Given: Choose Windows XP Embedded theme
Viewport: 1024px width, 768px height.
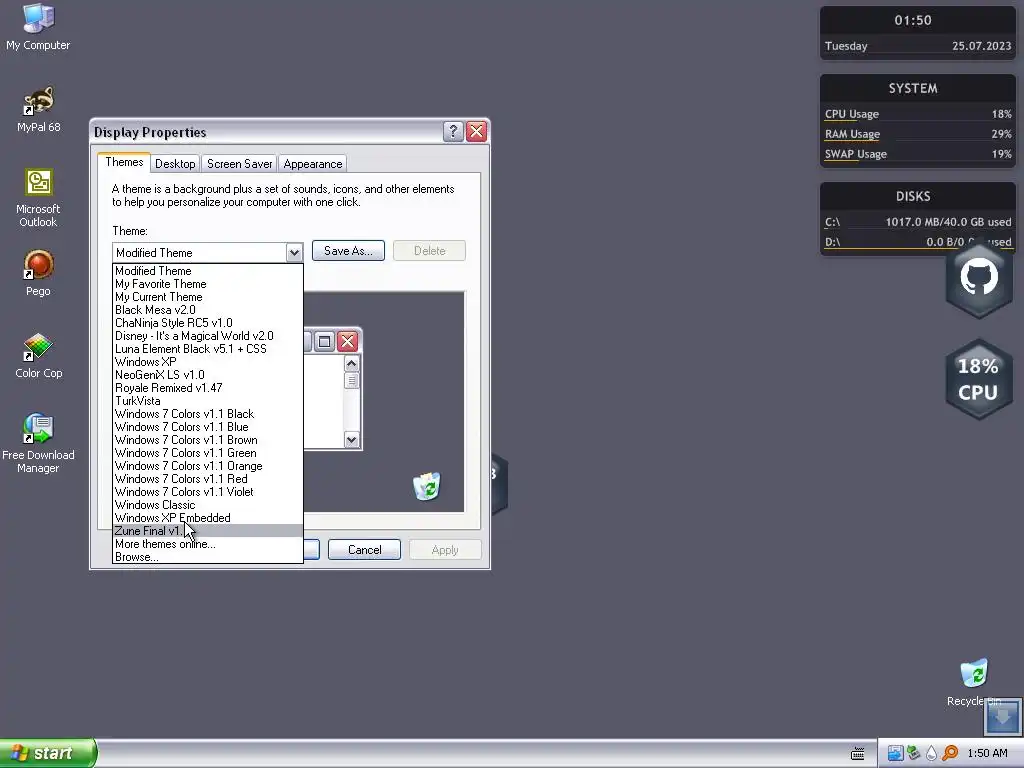Looking at the screenshot, I should (208, 518).
